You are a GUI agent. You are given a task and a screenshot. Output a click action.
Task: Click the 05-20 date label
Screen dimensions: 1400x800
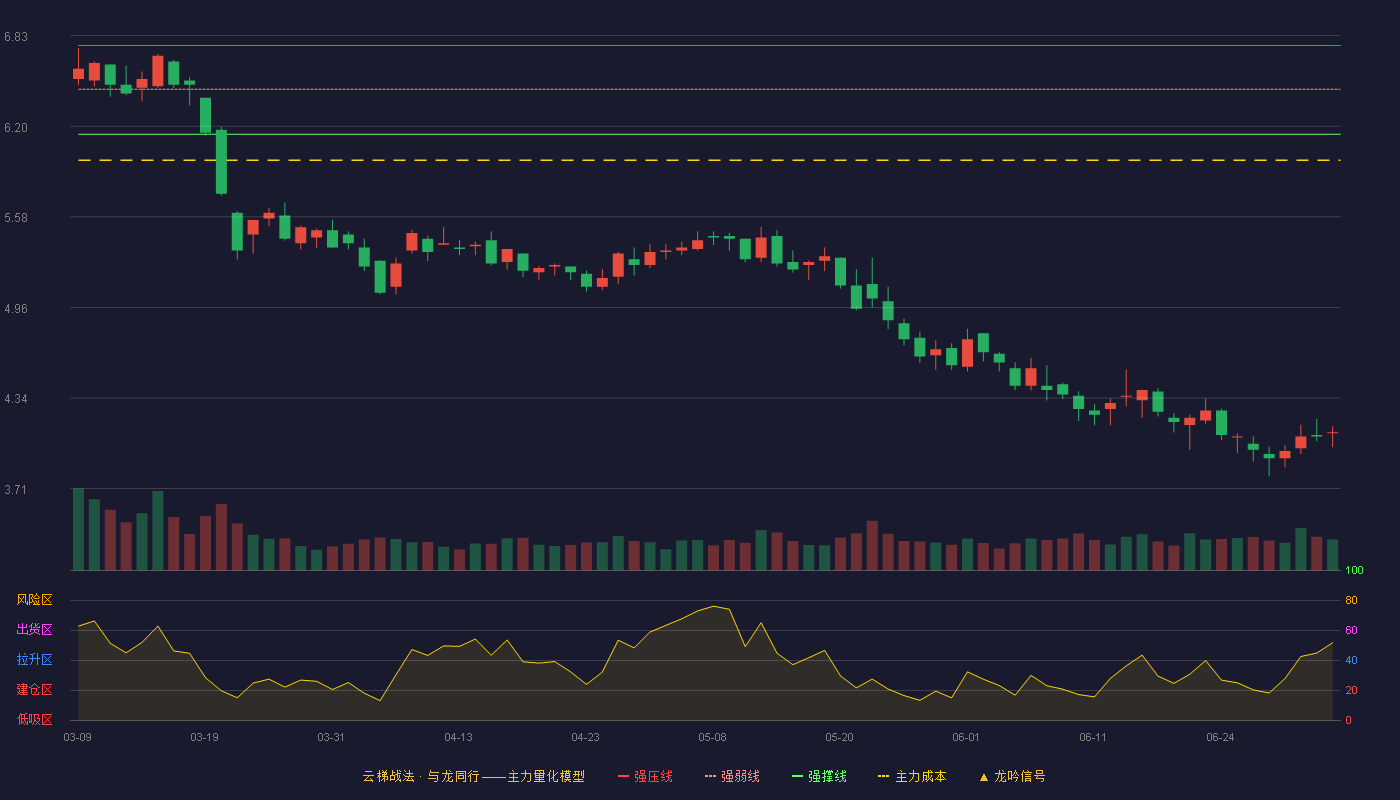(839, 737)
